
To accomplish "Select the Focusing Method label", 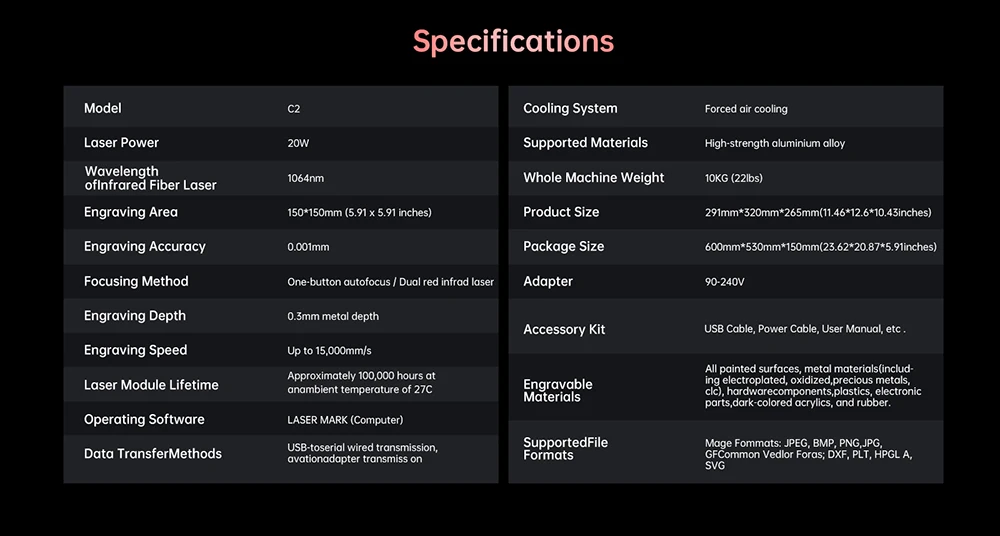I will pos(136,281).
